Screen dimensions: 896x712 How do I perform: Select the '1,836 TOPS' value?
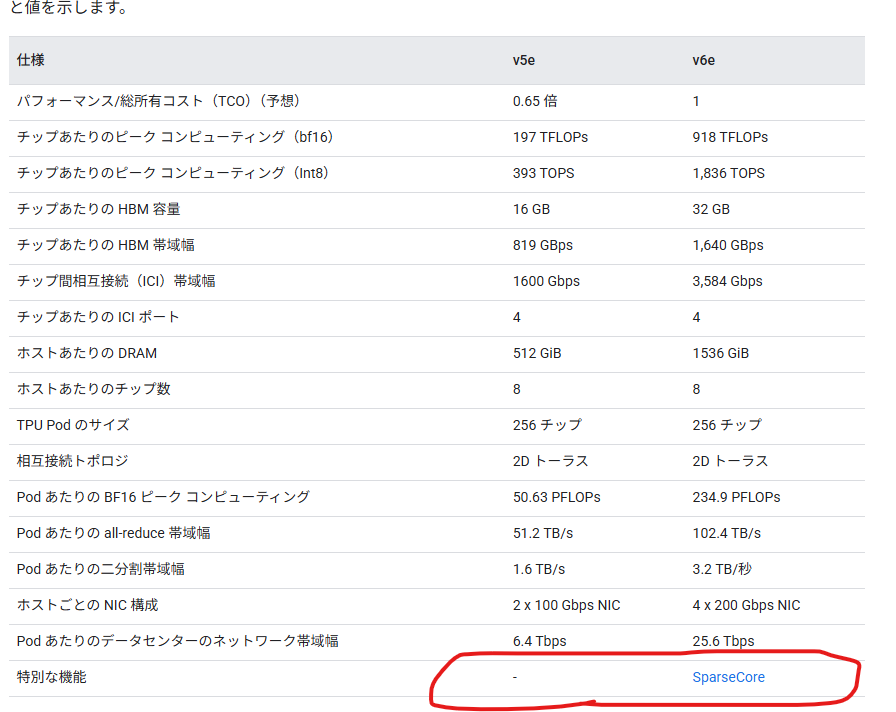pyautogui.click(x=729, y=173)
